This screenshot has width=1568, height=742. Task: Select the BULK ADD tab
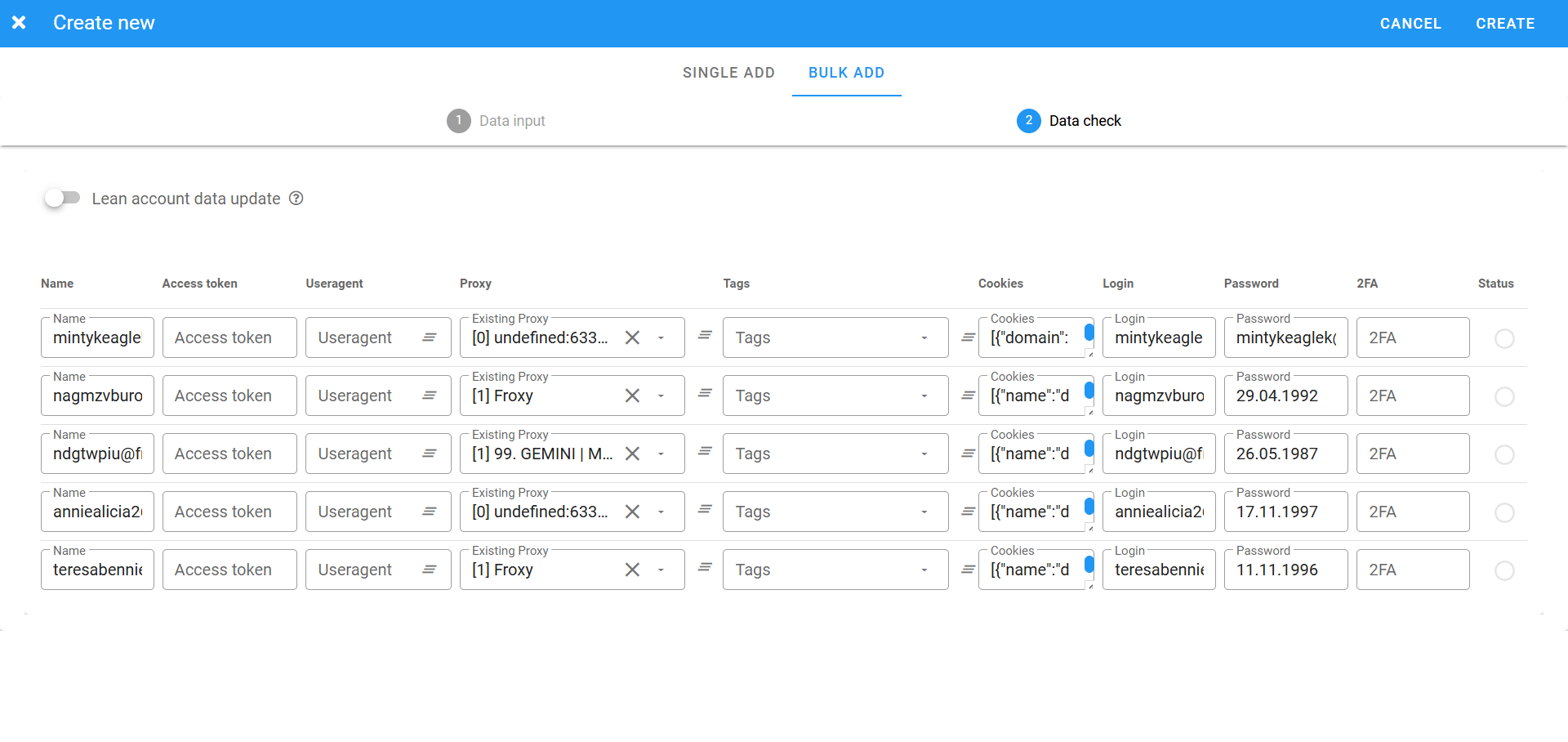(x=846, y=73)
